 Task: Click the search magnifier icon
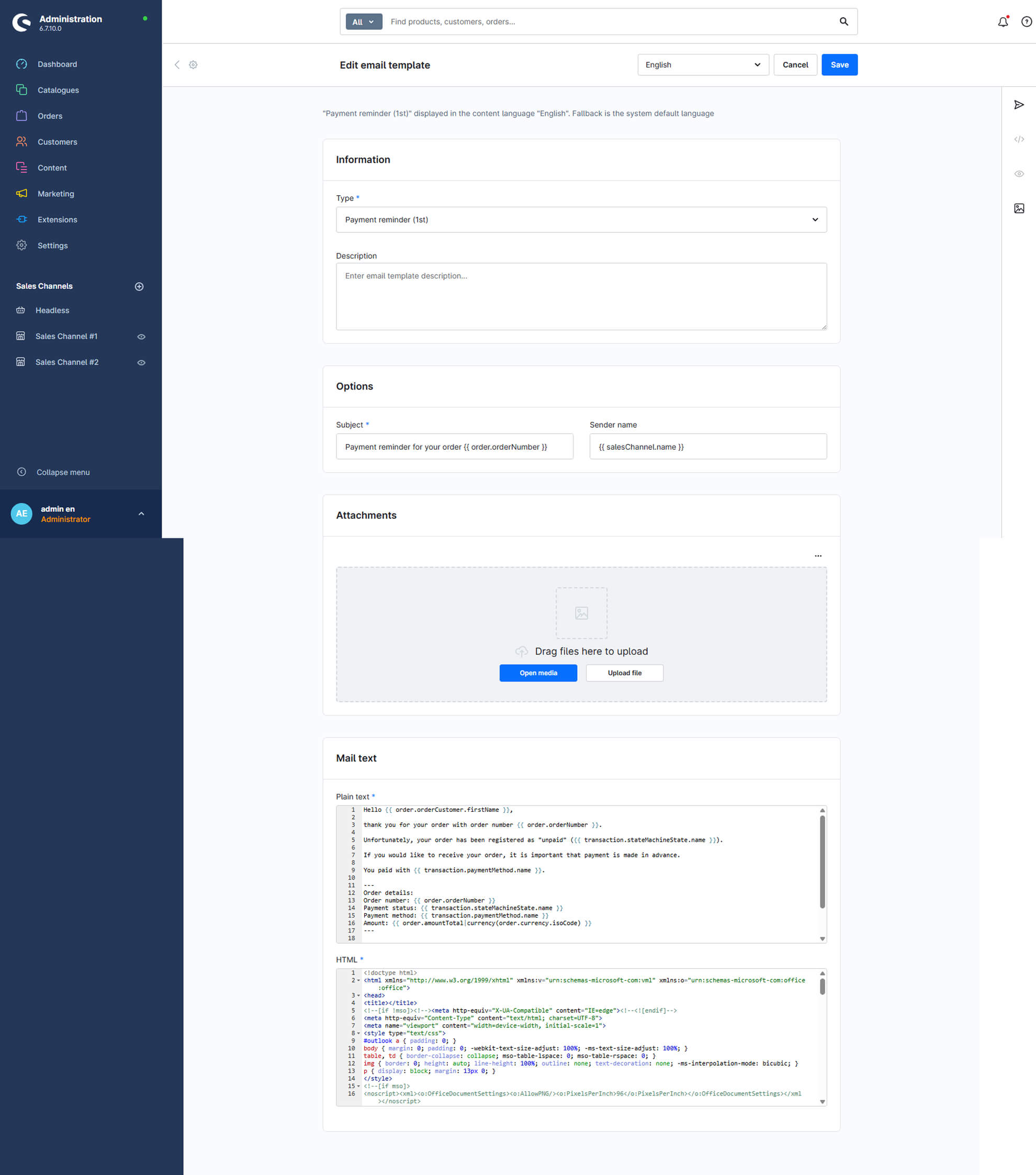point(843,22)
